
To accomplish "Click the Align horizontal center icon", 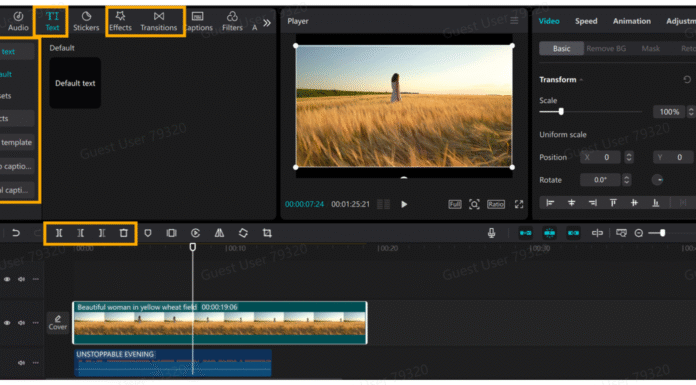I will [571, 203].
